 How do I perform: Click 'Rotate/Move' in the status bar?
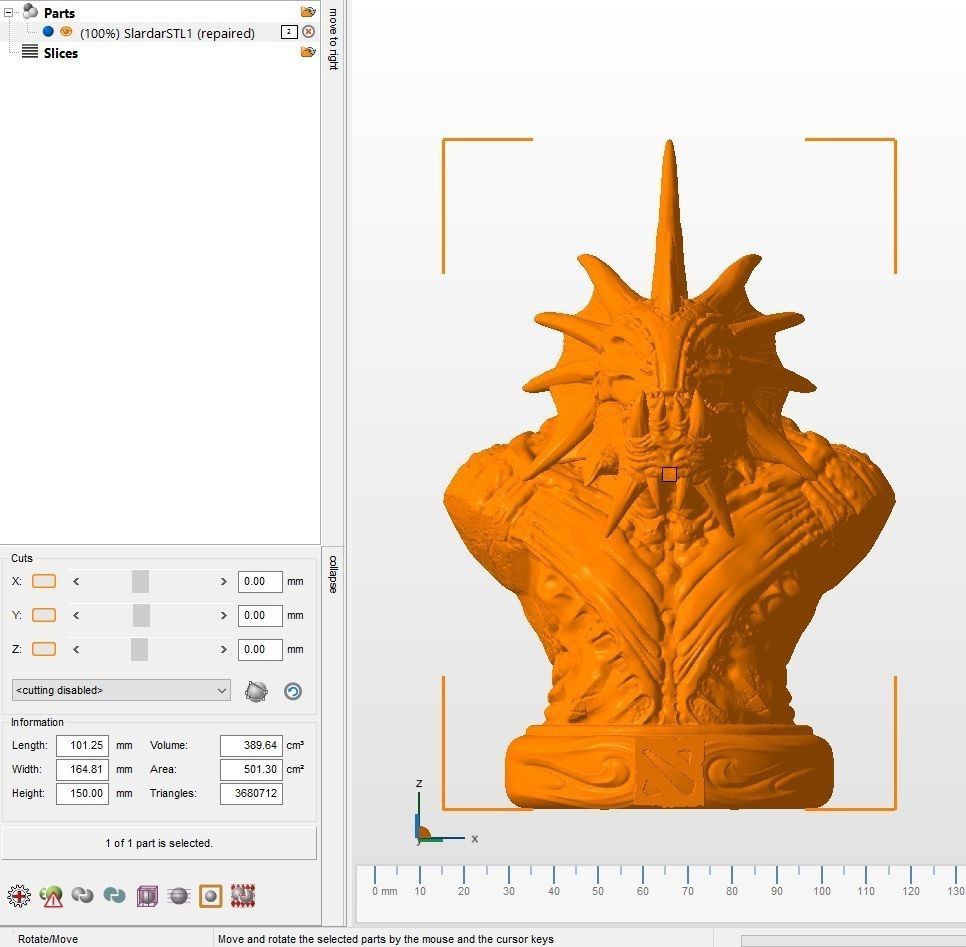pyautogui.click(x=48, y=939)
